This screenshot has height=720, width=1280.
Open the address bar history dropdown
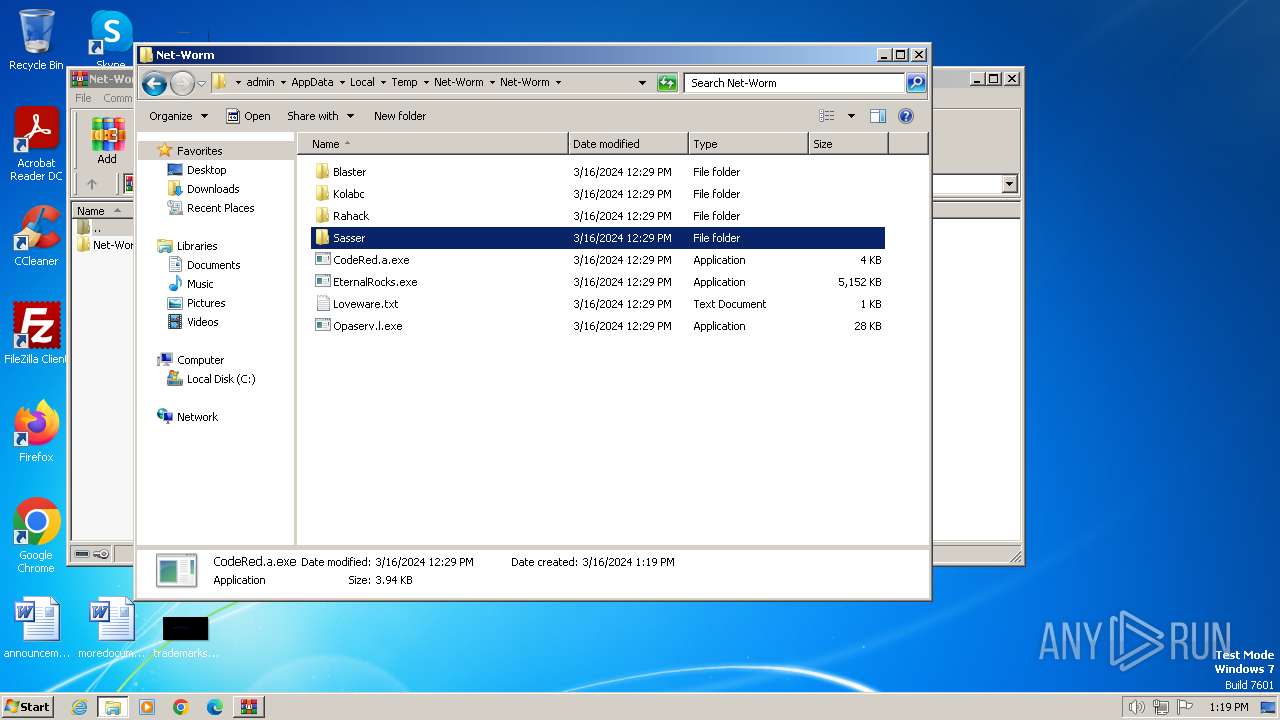(642, 83)
